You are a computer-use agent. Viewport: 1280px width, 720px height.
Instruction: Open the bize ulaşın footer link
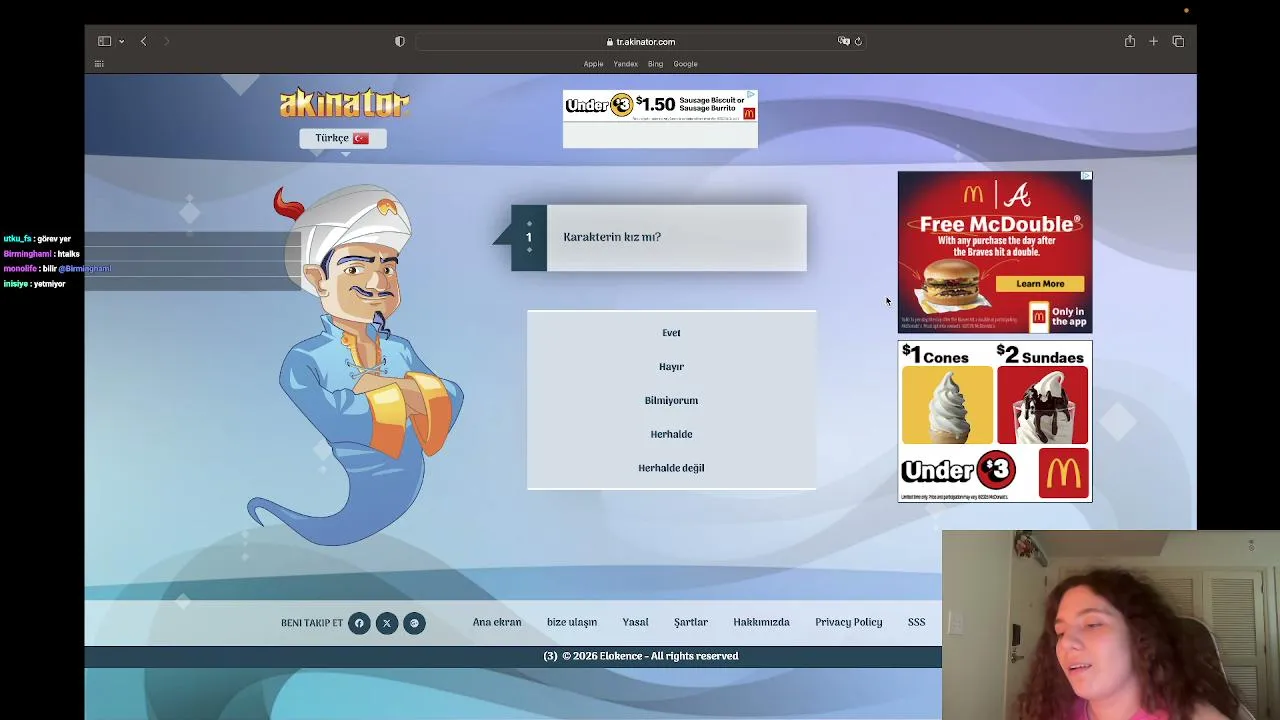[572, 622]
